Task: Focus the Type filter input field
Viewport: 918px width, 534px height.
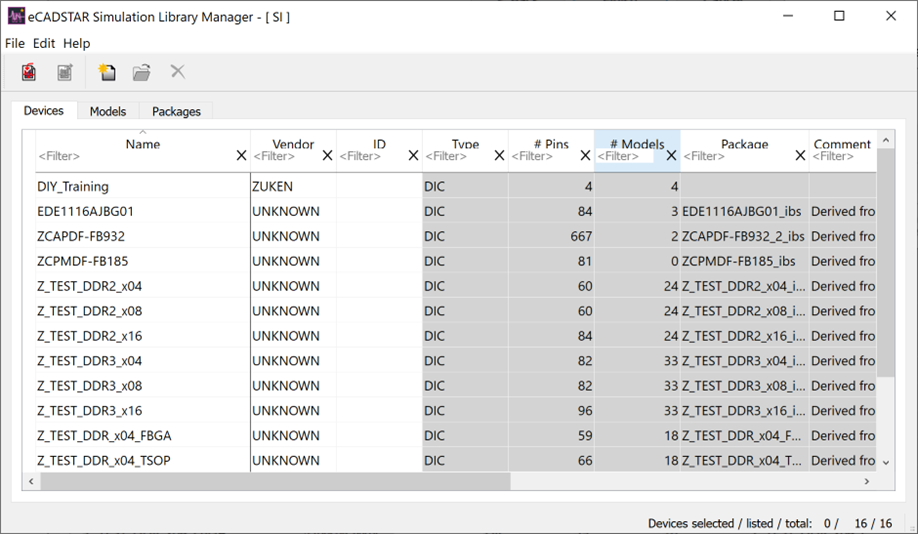Action: pos(458,156)
